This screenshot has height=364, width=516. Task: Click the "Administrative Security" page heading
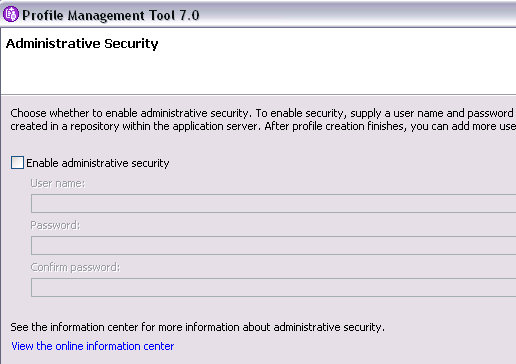(82, 44)
